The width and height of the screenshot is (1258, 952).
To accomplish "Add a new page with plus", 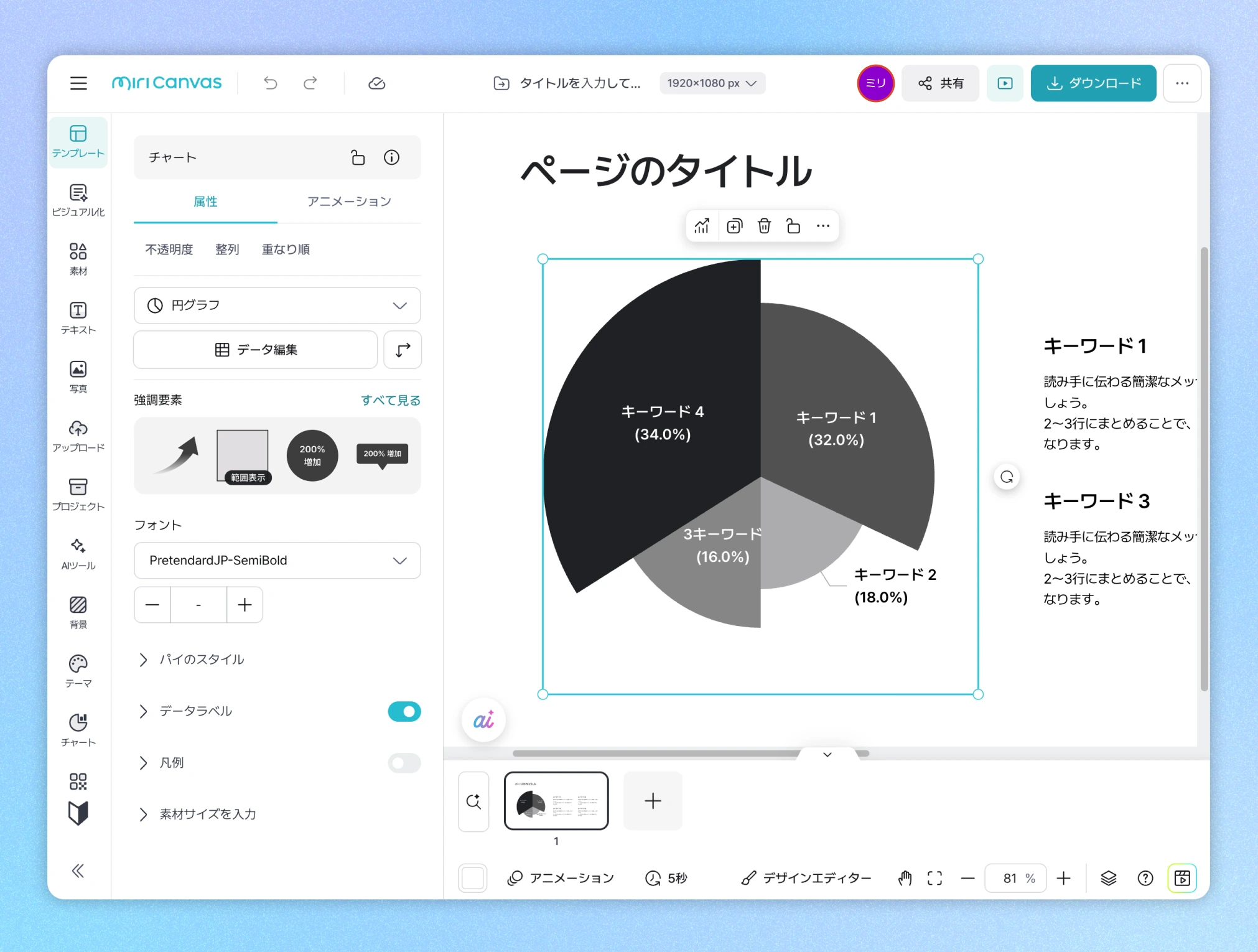I will pos(653,801).
